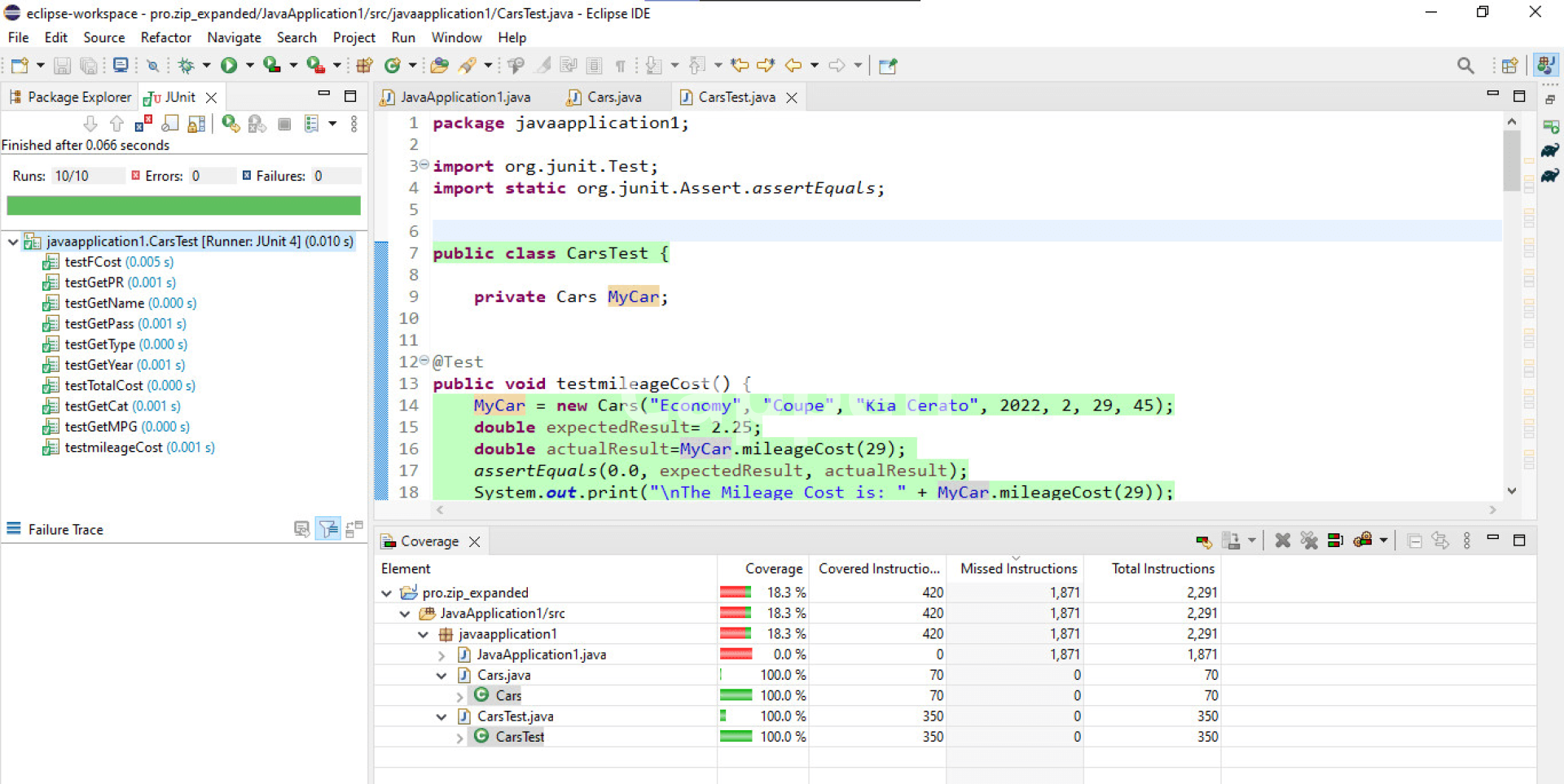Click the editor vertical scrollbar thumb
The image size is (1564, 784).
pos(1512,161)
